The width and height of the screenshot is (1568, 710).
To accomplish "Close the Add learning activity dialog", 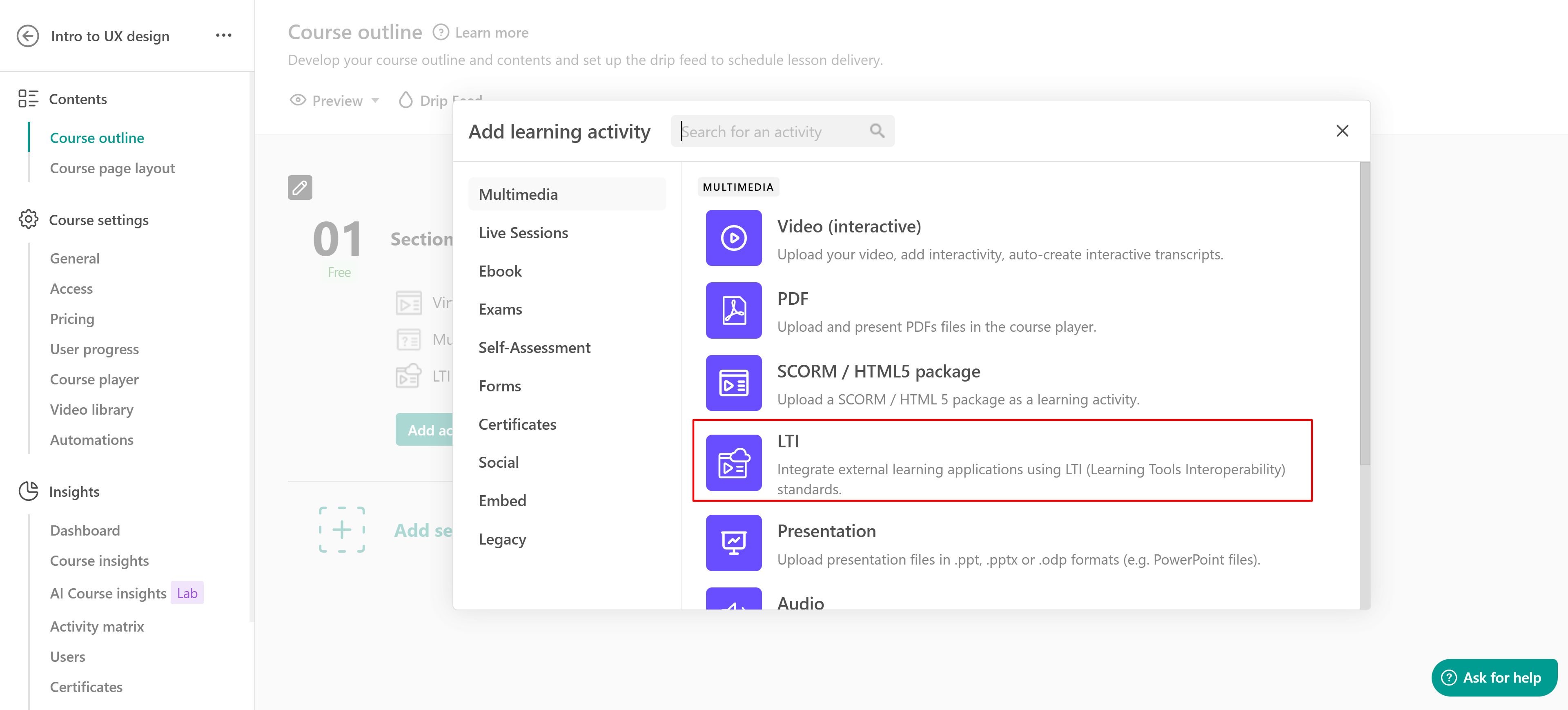I will click(1342, 131).
